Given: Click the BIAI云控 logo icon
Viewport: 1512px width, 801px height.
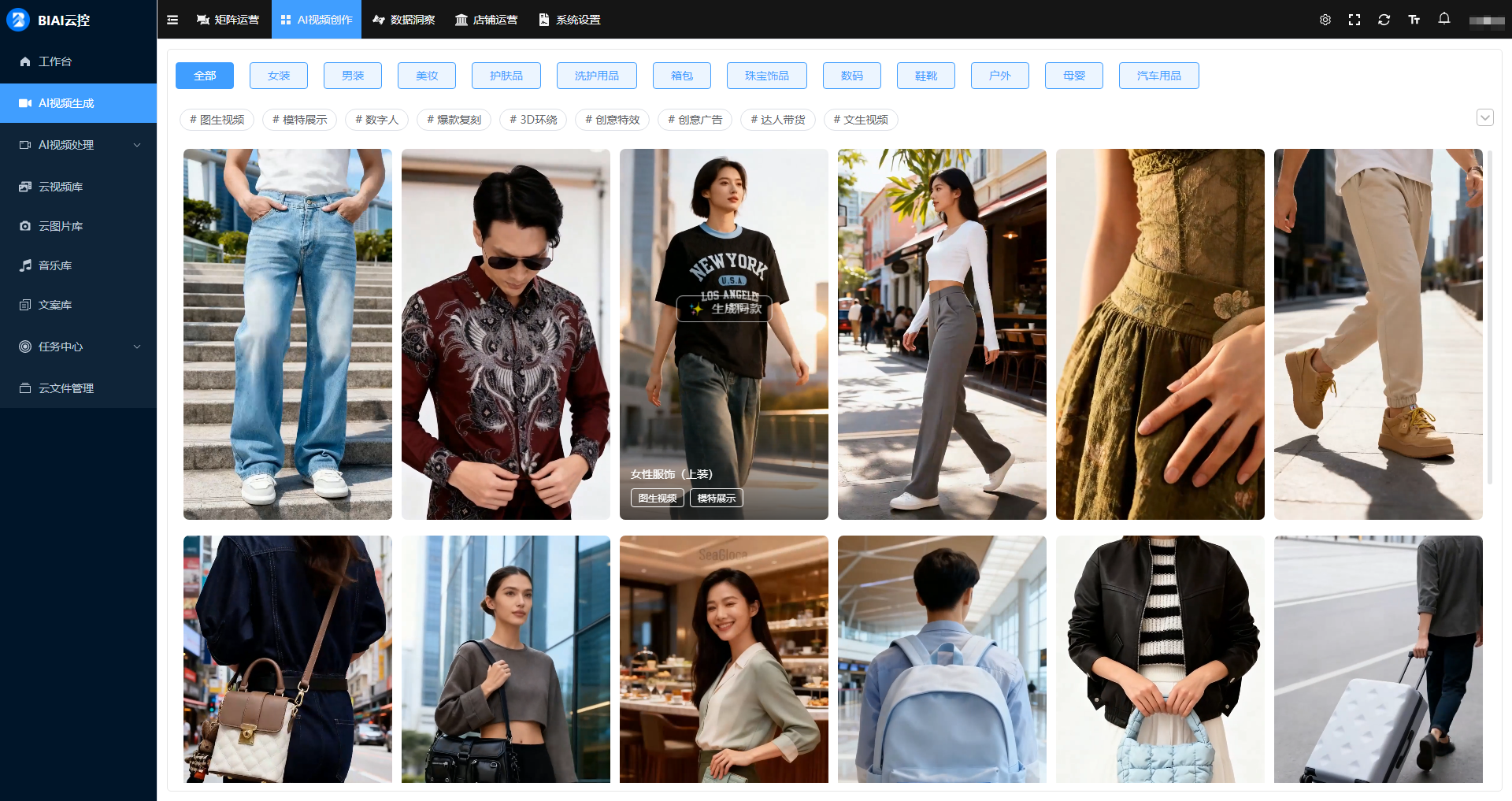Looking at the screenshot, I should click(x=17, y=20).
